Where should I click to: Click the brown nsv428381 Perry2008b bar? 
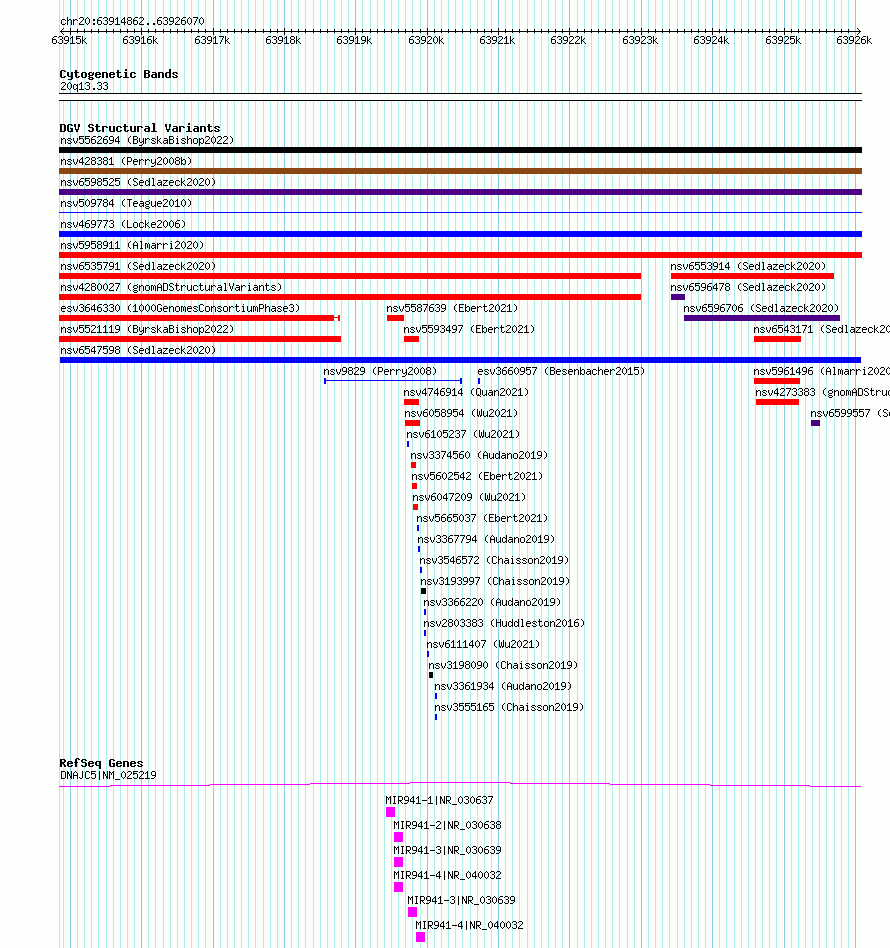point(460,171)
